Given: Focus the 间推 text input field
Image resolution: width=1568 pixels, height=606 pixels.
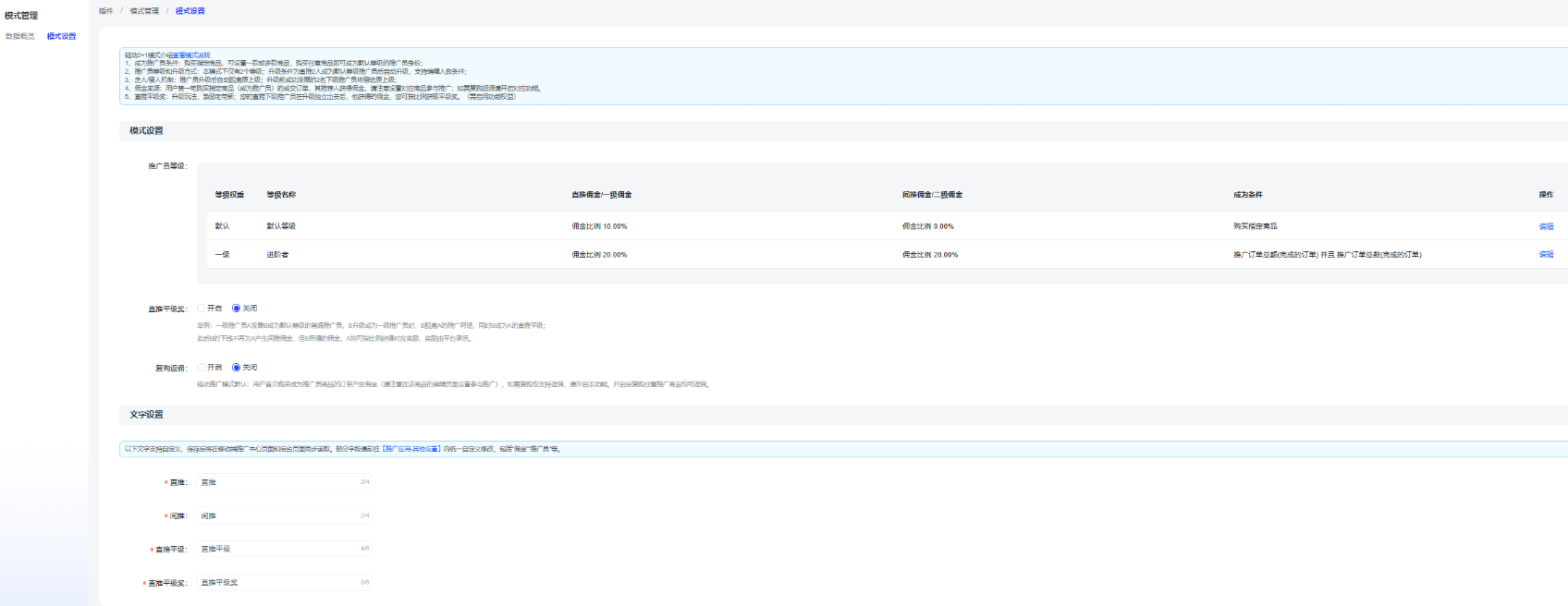Looking at the screenshot, I should 277,515.
